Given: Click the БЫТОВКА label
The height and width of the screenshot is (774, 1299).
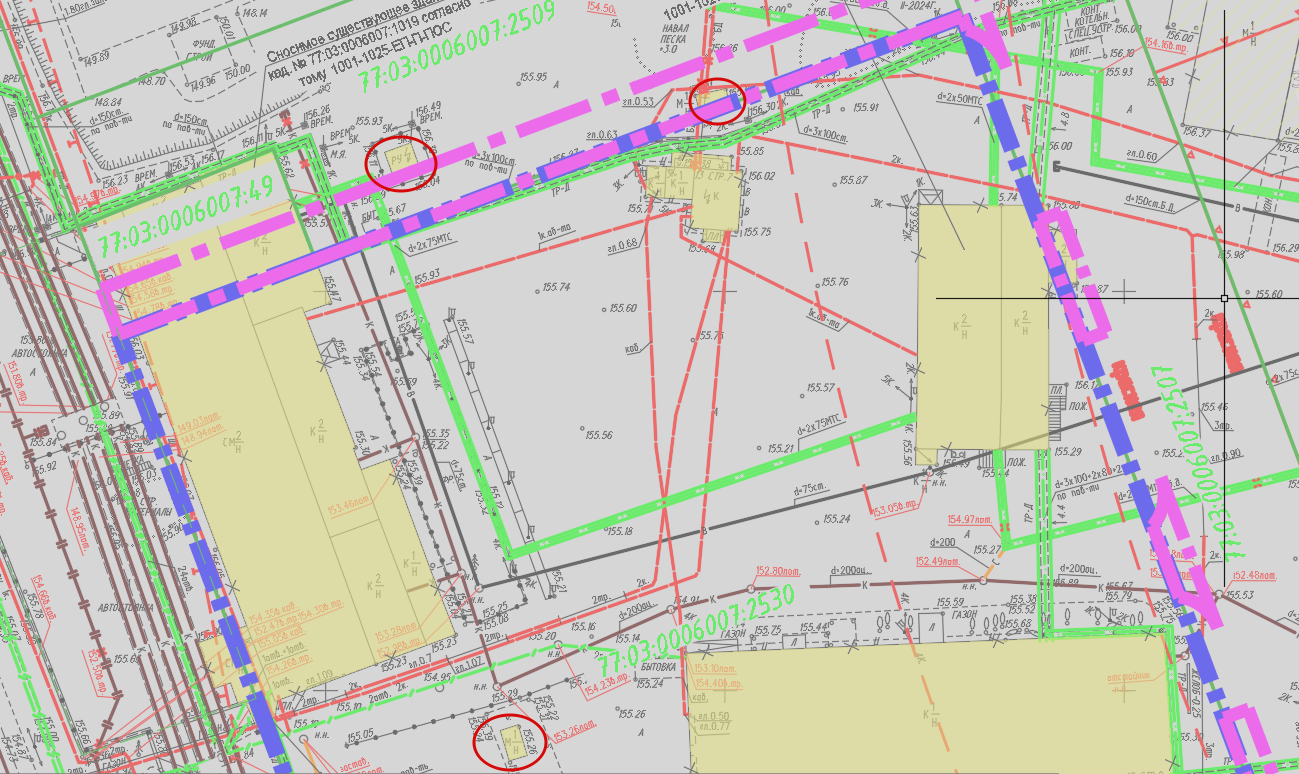Looking at the screenshot, I should coord(658,665).
